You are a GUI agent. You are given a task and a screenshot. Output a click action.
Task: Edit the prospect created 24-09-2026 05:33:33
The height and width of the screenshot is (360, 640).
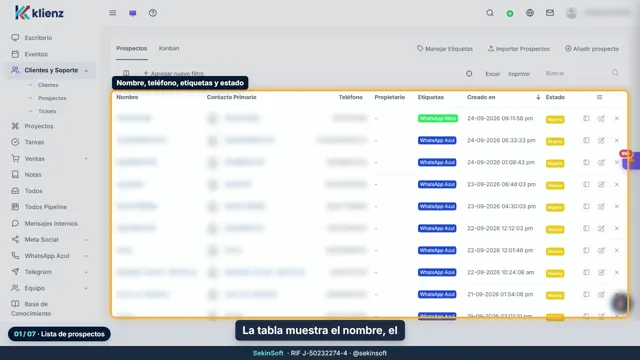pyautogui.click(x=601, y=140)
